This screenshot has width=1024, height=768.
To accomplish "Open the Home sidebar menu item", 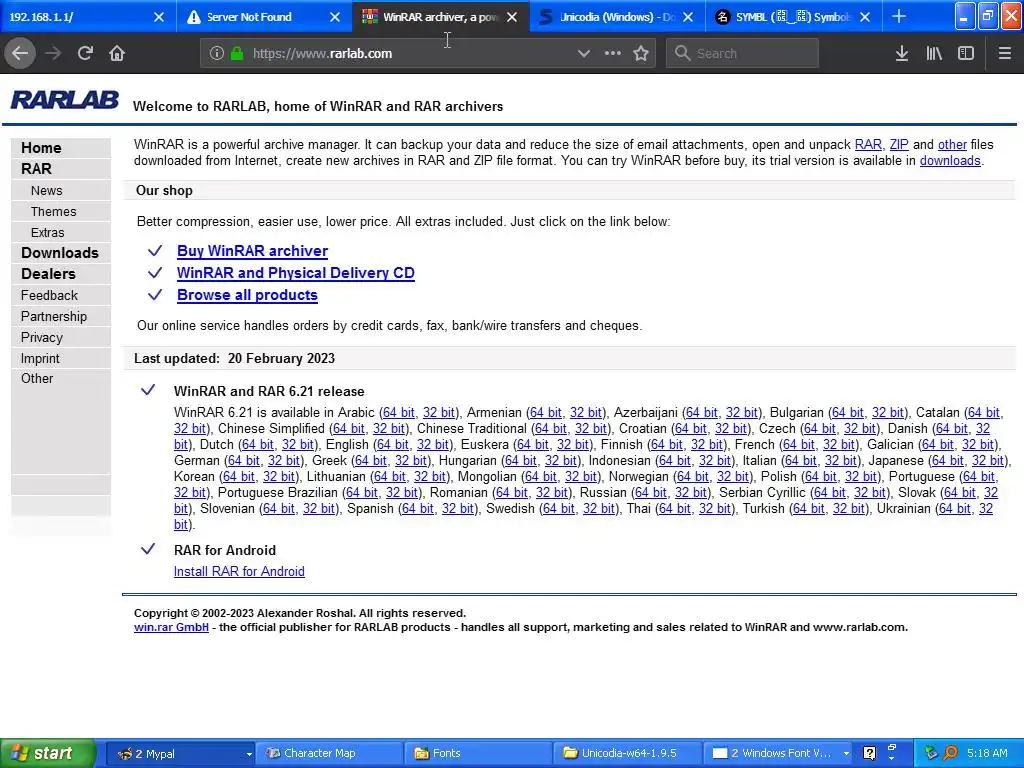I will pos(41,148).
